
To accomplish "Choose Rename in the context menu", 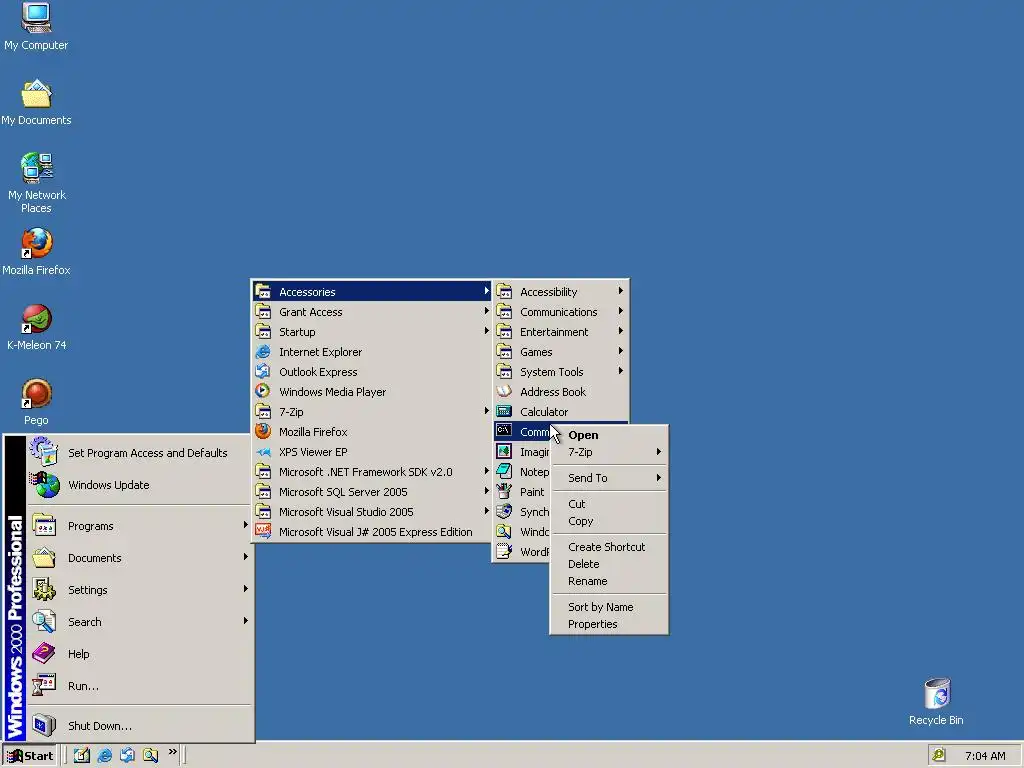I will click(x=609, y=581).
